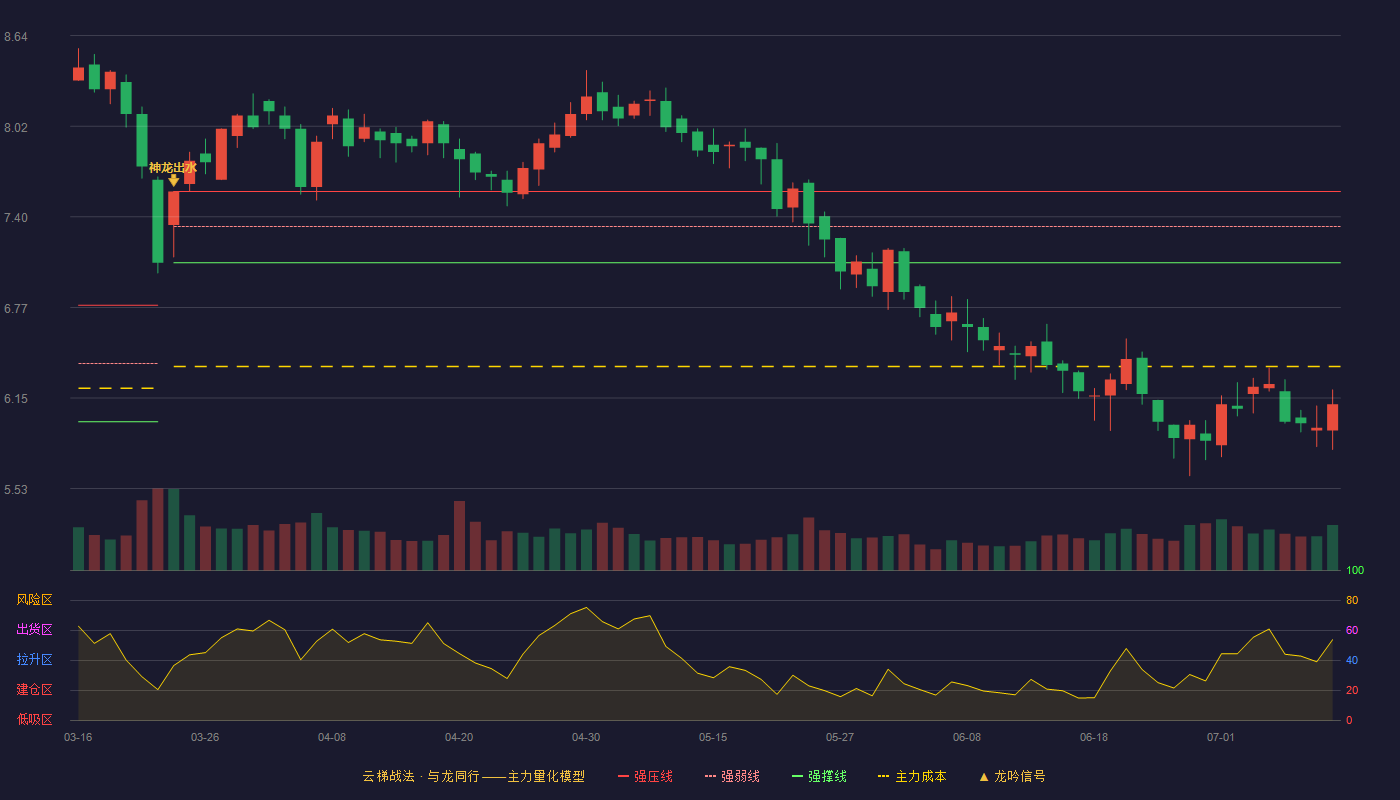1400x800 pixels.
Task: Toggle the 强弱线 legend item
Action: 732,776
